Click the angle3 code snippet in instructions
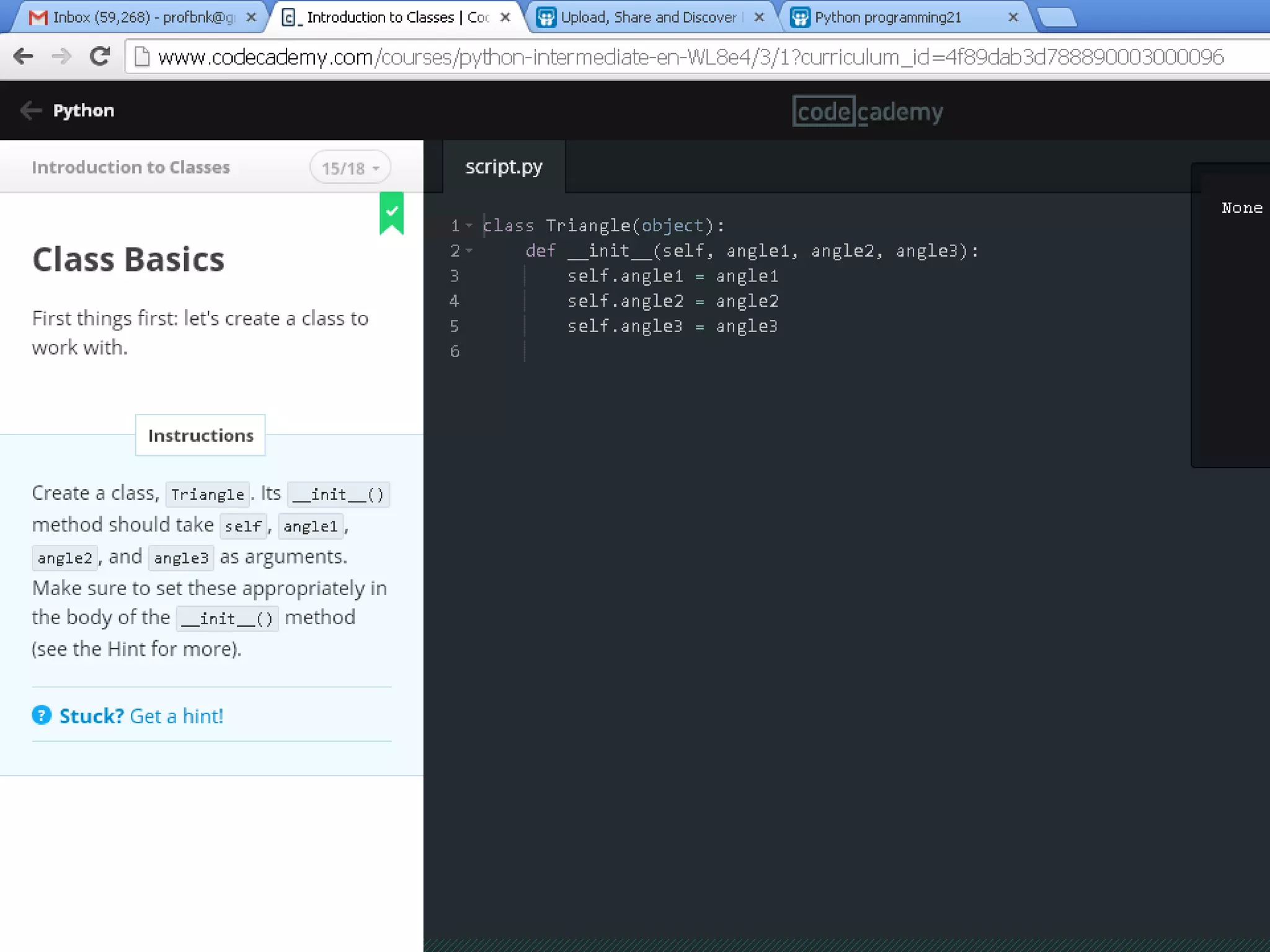This screenshot has height=952, width=1270. [181, 558]
